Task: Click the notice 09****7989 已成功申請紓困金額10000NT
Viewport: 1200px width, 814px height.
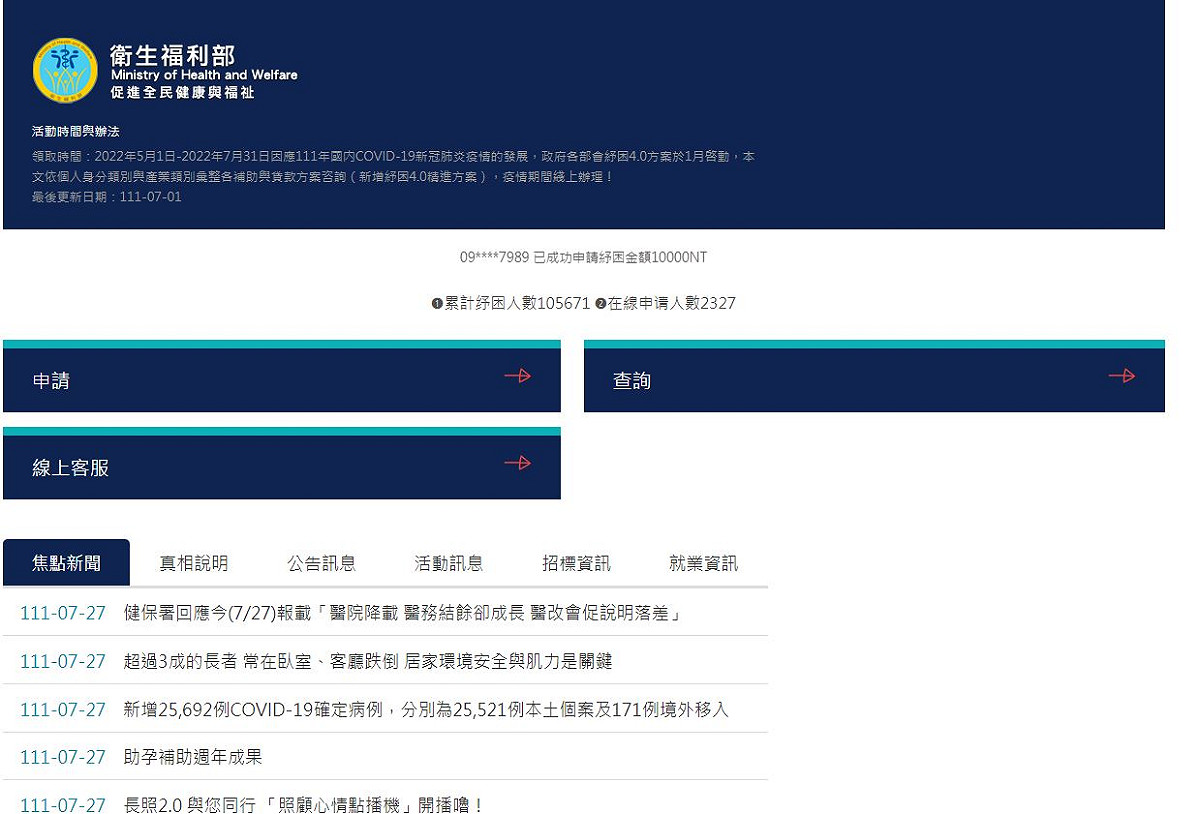Action: tap(583, 257)
